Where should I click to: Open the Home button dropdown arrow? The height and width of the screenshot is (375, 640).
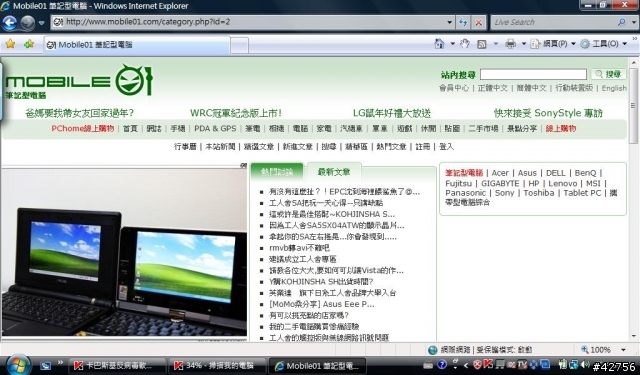[452, 44]
